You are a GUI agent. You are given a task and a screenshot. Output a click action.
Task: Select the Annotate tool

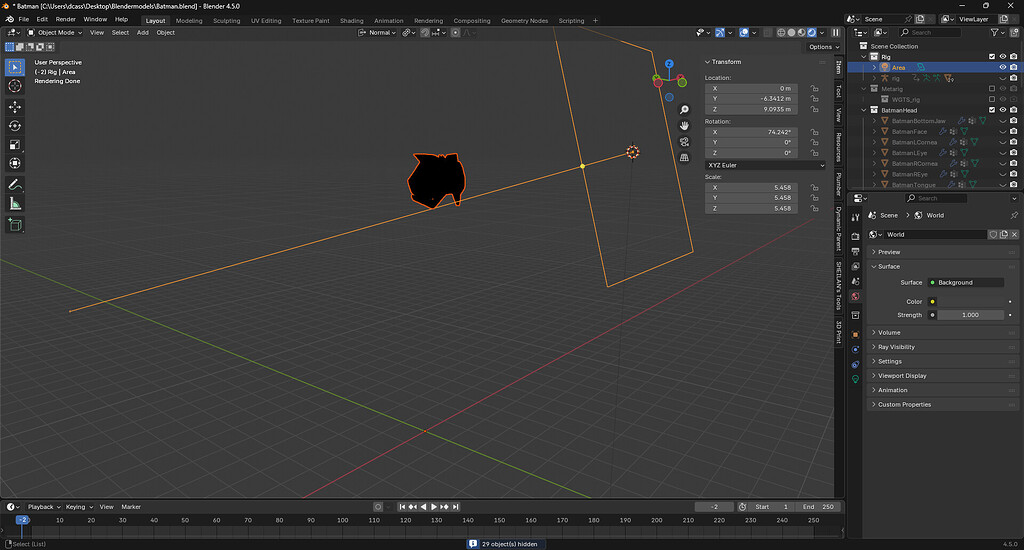[15, 185]
